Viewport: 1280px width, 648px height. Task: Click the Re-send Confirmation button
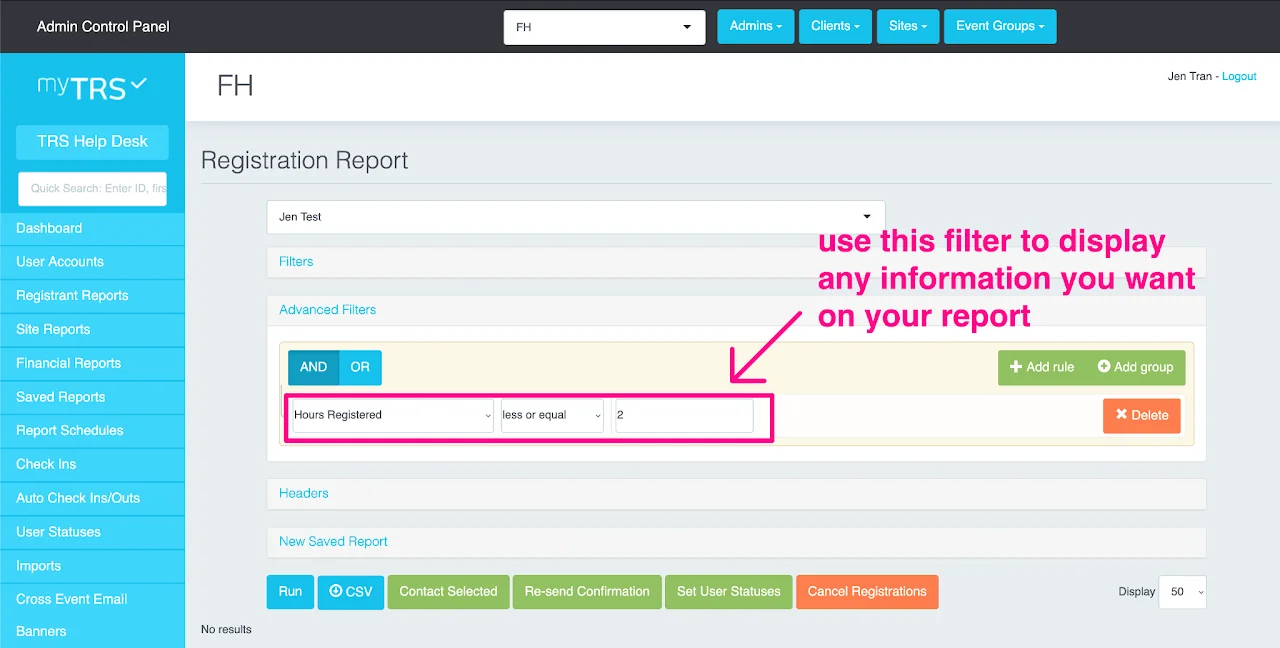pos(587,592)
